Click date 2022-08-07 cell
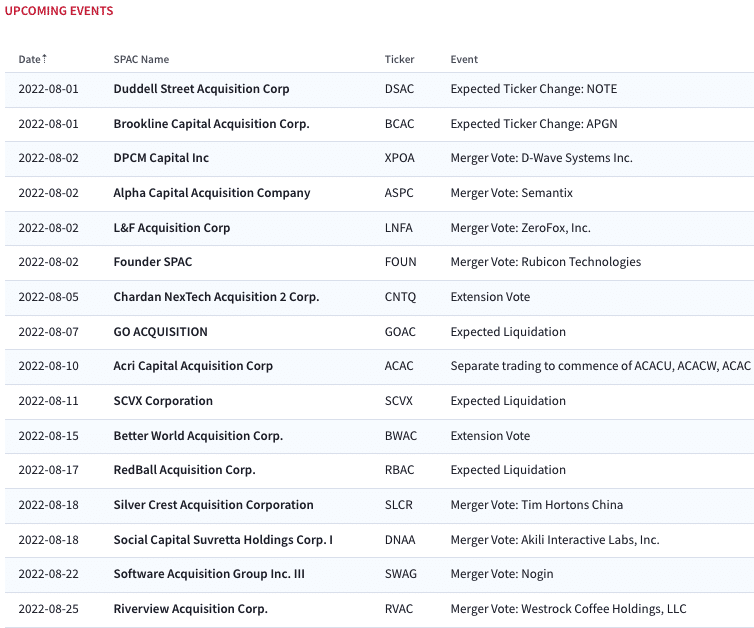754x628 pixels. [x=48, y=332]
